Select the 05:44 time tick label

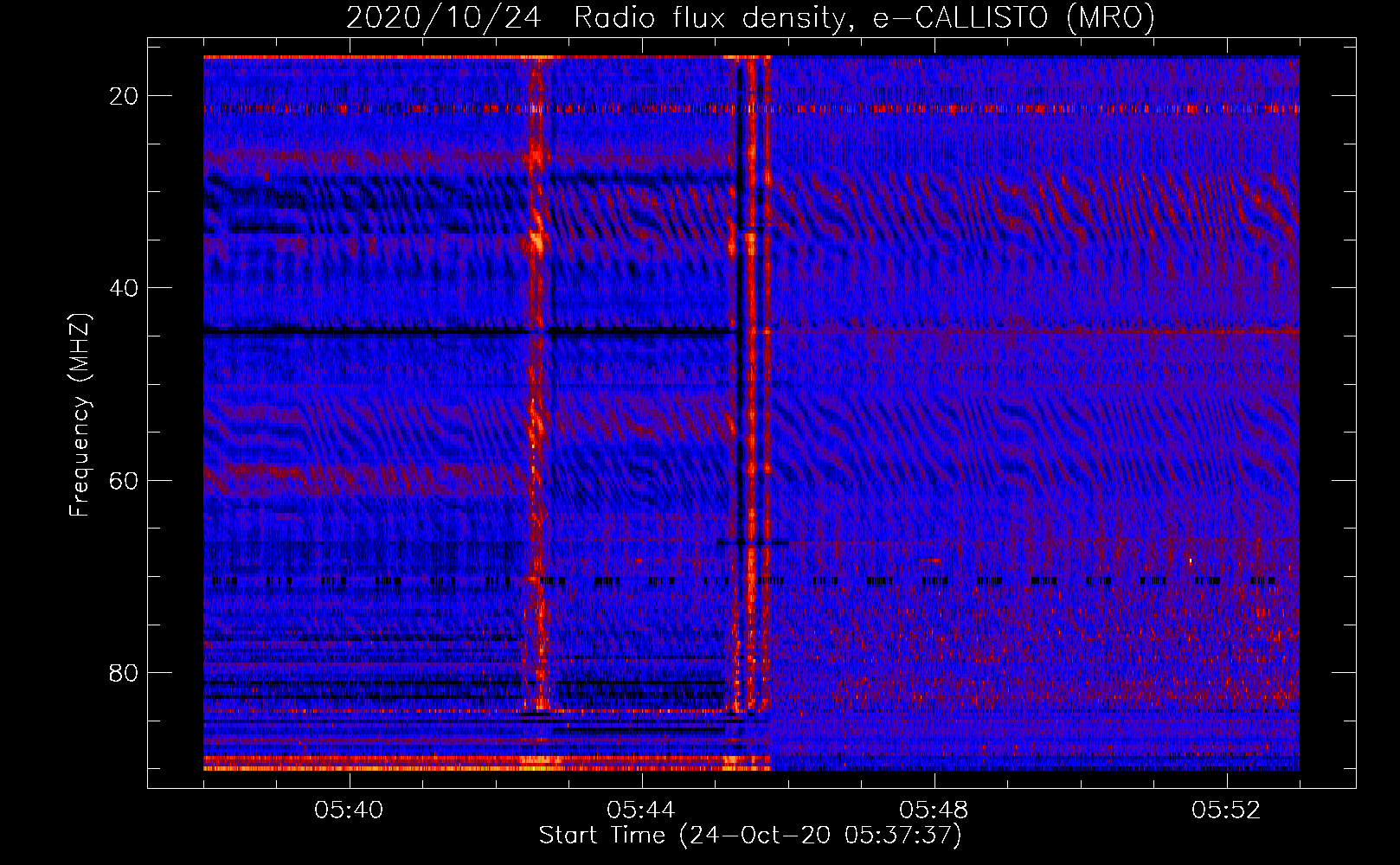[x=641, y=811]
